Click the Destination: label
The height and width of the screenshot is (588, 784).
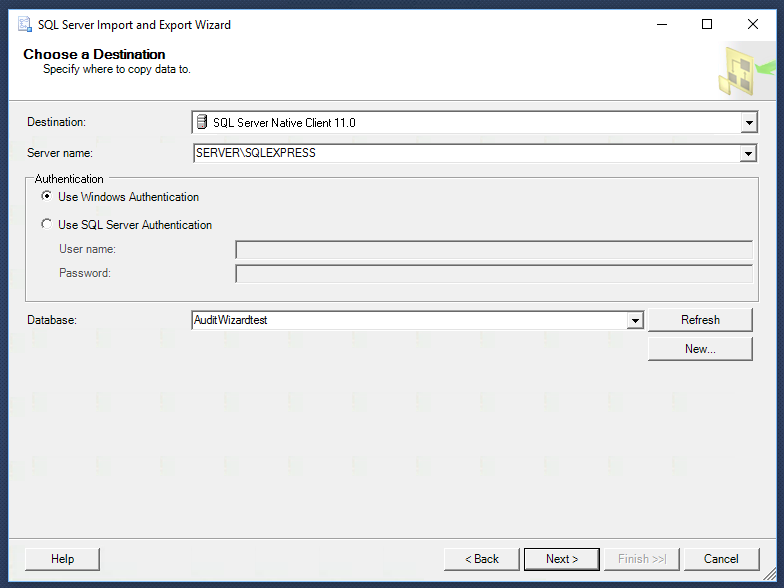[x=56, y=122]
